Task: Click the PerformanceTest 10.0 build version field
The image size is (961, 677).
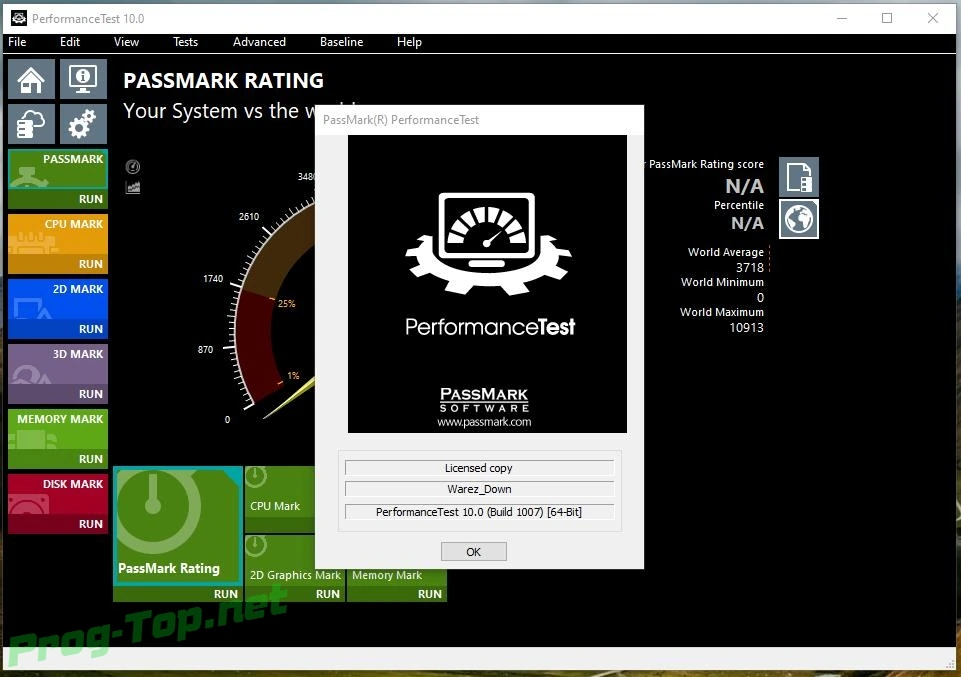Action: (x=479, y=512)
